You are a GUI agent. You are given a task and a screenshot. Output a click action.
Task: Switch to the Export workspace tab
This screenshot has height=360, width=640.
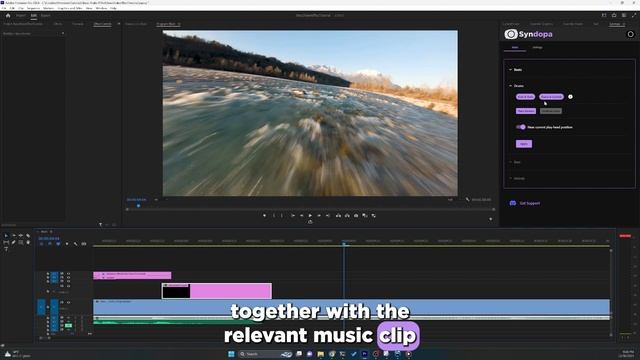[x=45, y=16]
